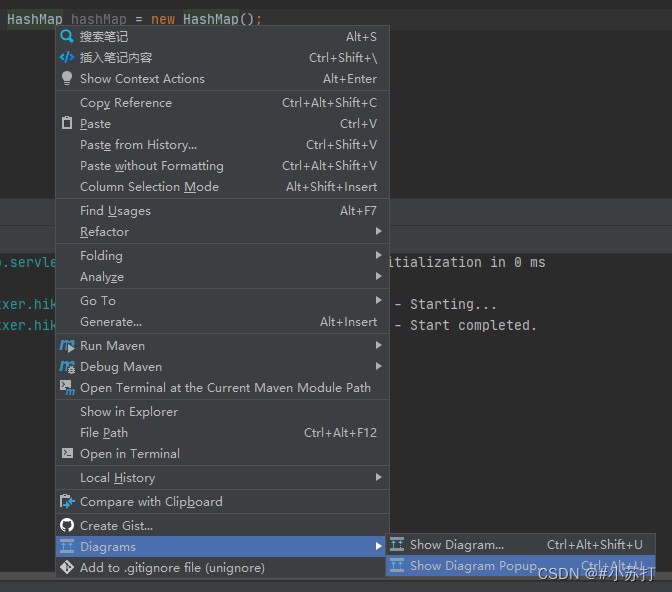Click the '.servle' console text
The height and width of the screenshot is (592, 672).
click(x=28, y=262)
